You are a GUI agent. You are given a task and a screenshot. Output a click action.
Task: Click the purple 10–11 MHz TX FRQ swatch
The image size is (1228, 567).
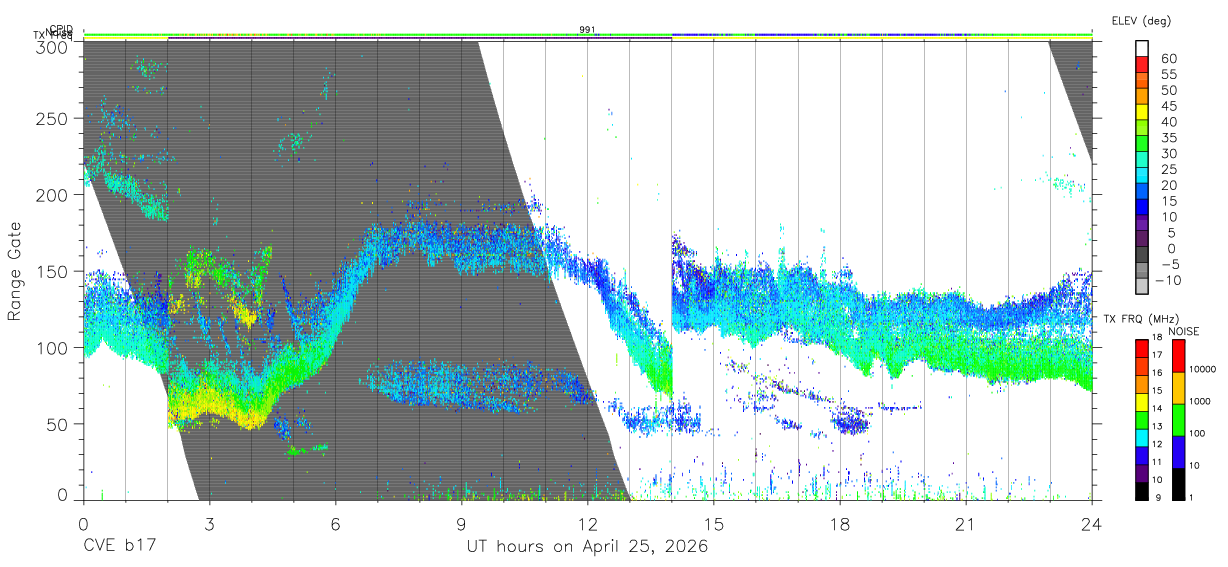(x=1141, y=473)
